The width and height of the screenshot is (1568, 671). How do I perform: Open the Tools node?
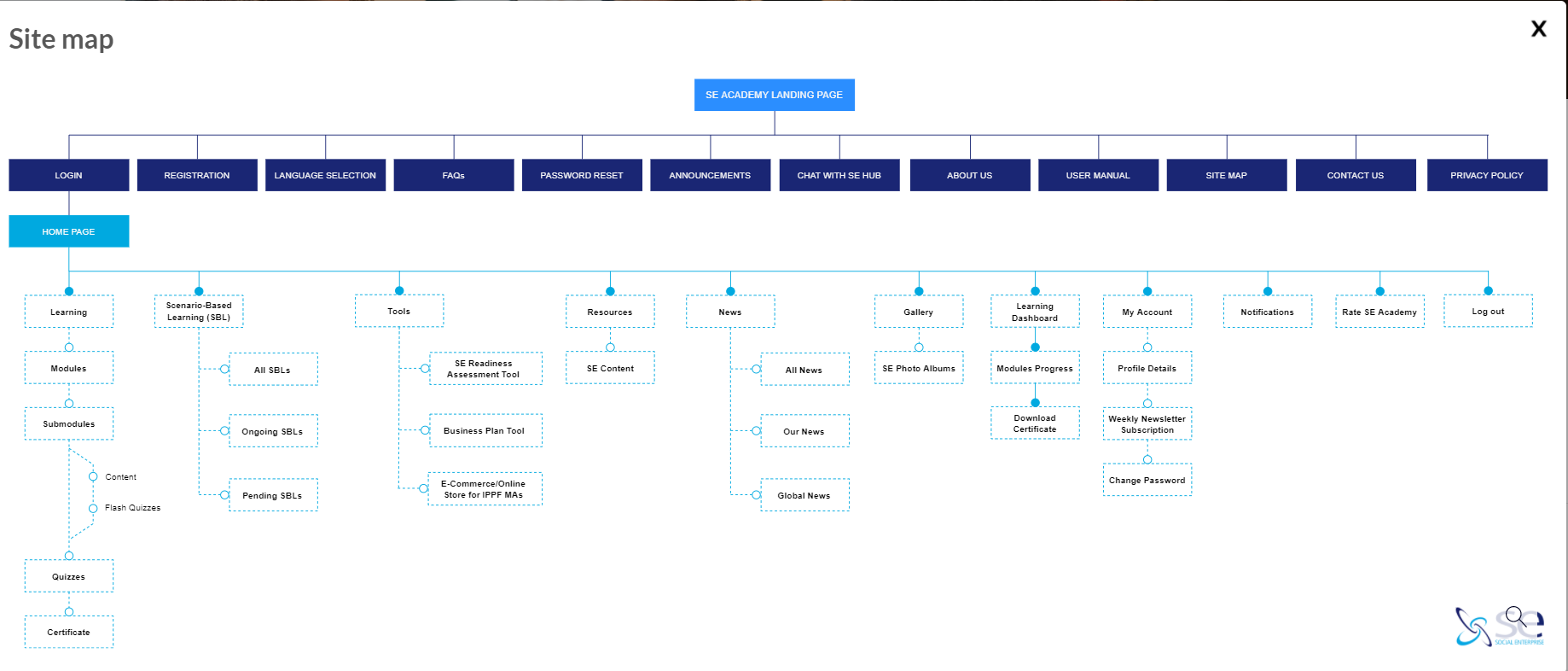pos(399,311)
